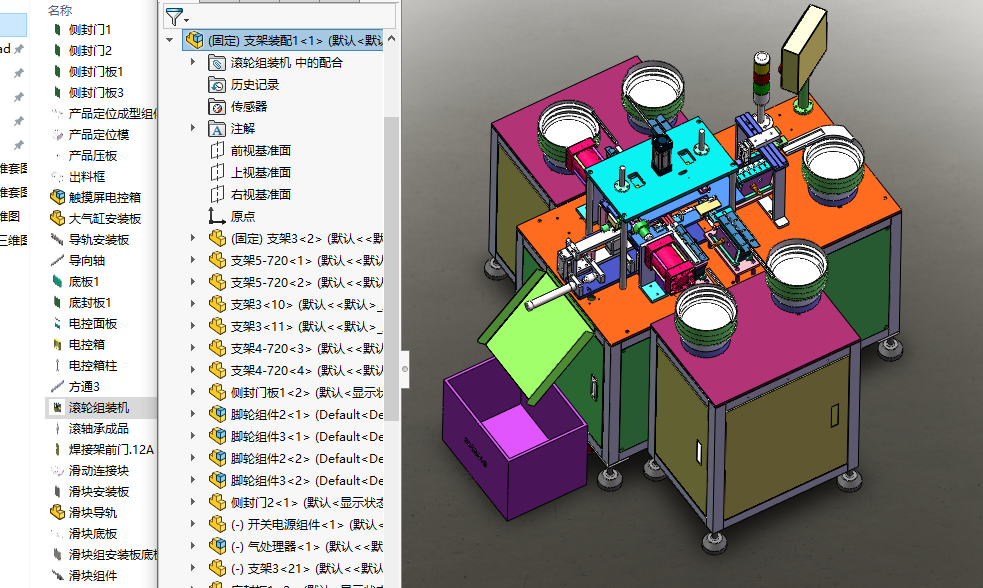Click the 底板1 part file icon
Viewport: 983px width, 588px height.
pyautogui.click(x=57, y=281)
